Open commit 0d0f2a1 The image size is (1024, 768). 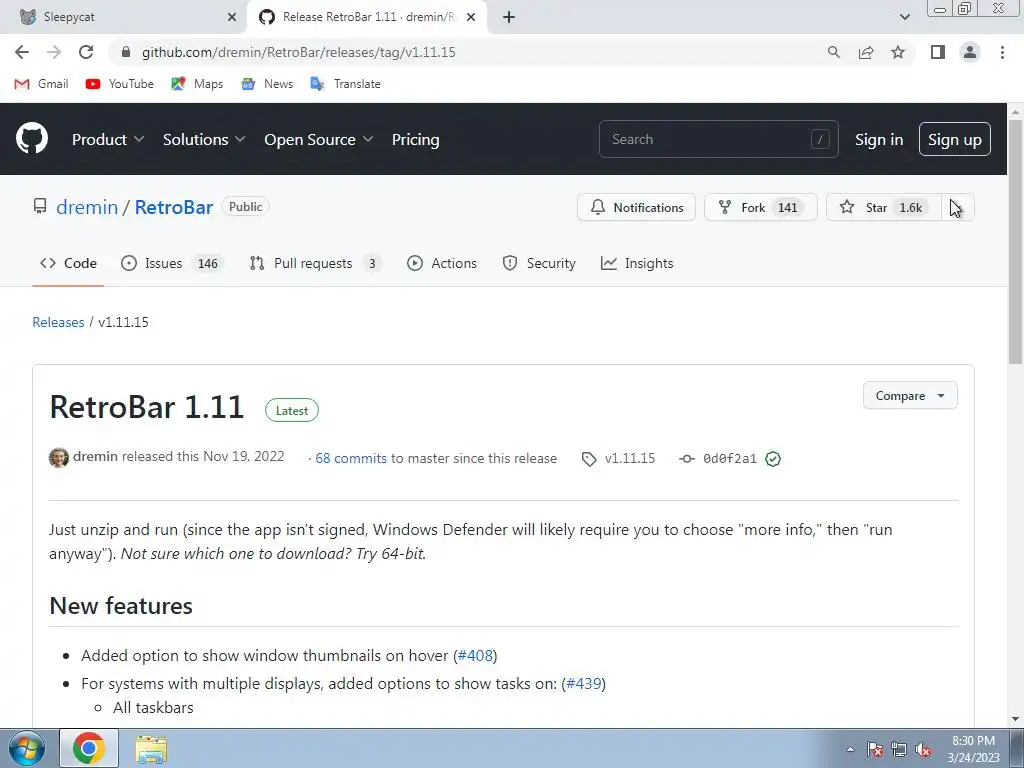pos(729,458)
